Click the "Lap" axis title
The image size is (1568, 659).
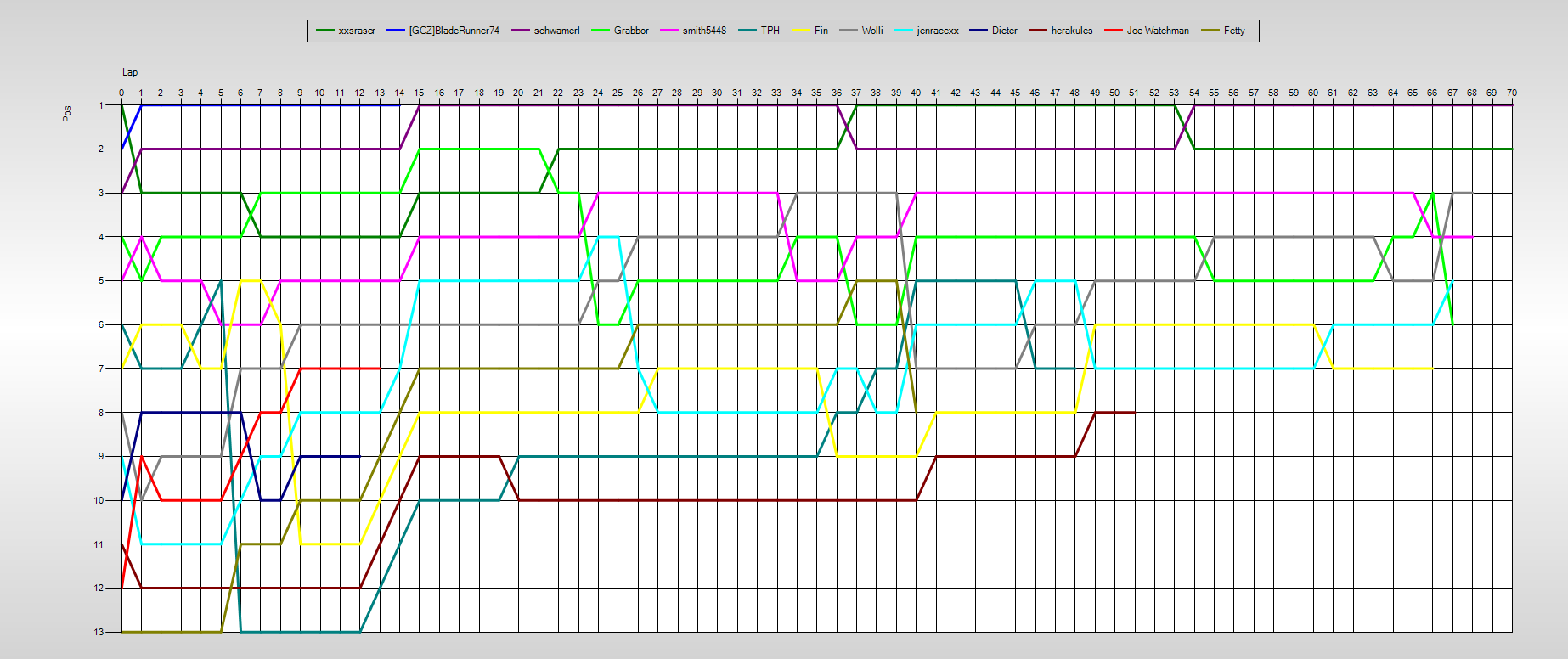130,72
